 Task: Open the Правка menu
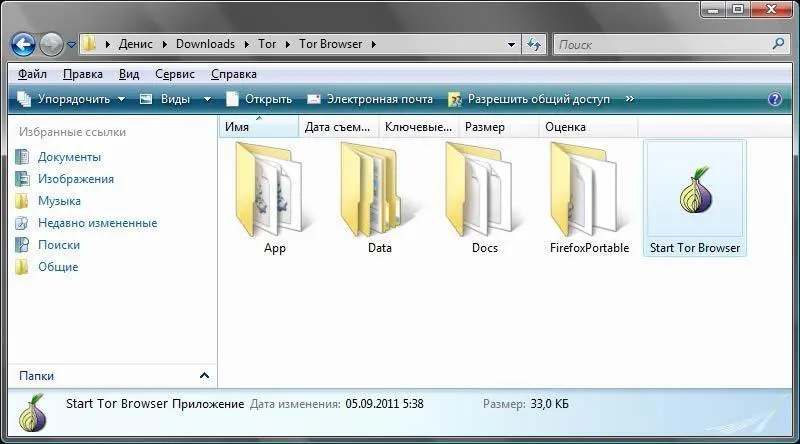tap(83, 74)
